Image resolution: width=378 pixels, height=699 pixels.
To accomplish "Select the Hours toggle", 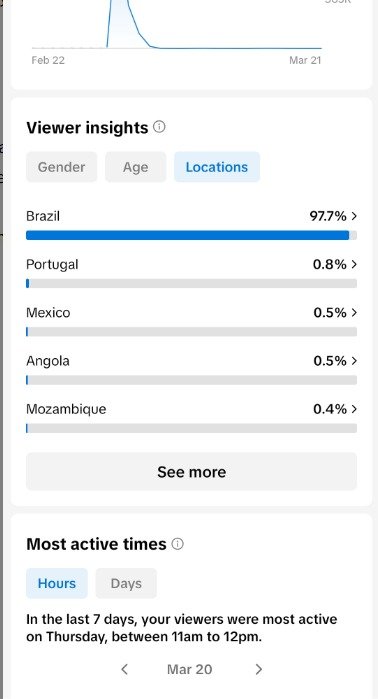I will [57, 583].
